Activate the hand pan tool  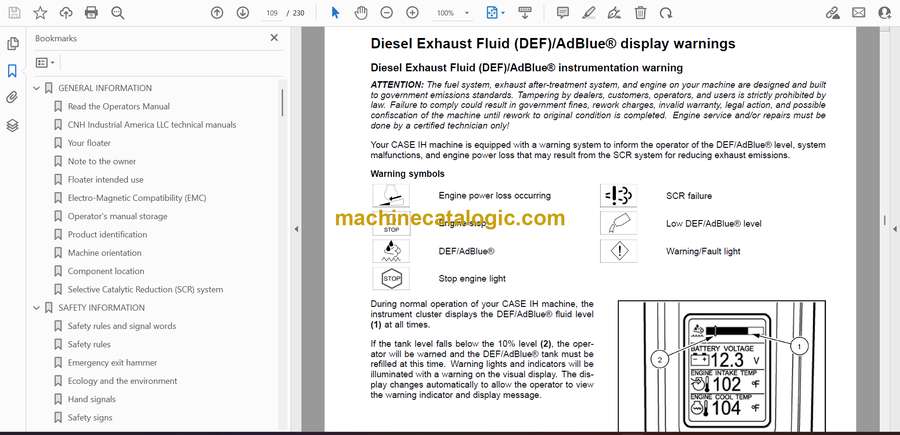pyautogui.click(x=361, y=13)
